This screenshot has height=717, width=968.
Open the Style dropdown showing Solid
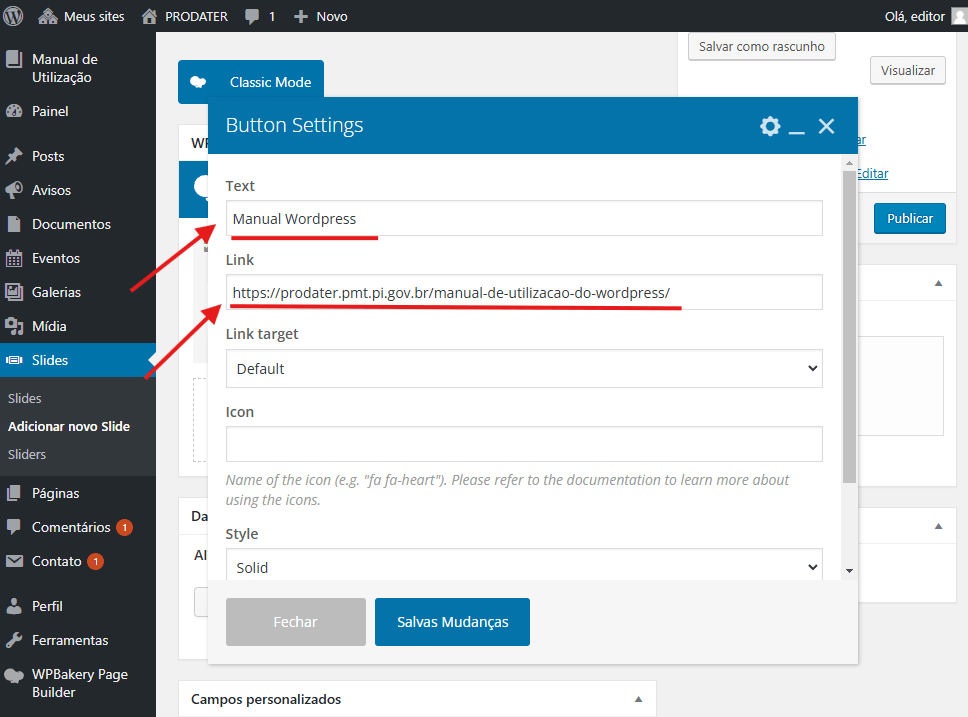pos(524,565)
